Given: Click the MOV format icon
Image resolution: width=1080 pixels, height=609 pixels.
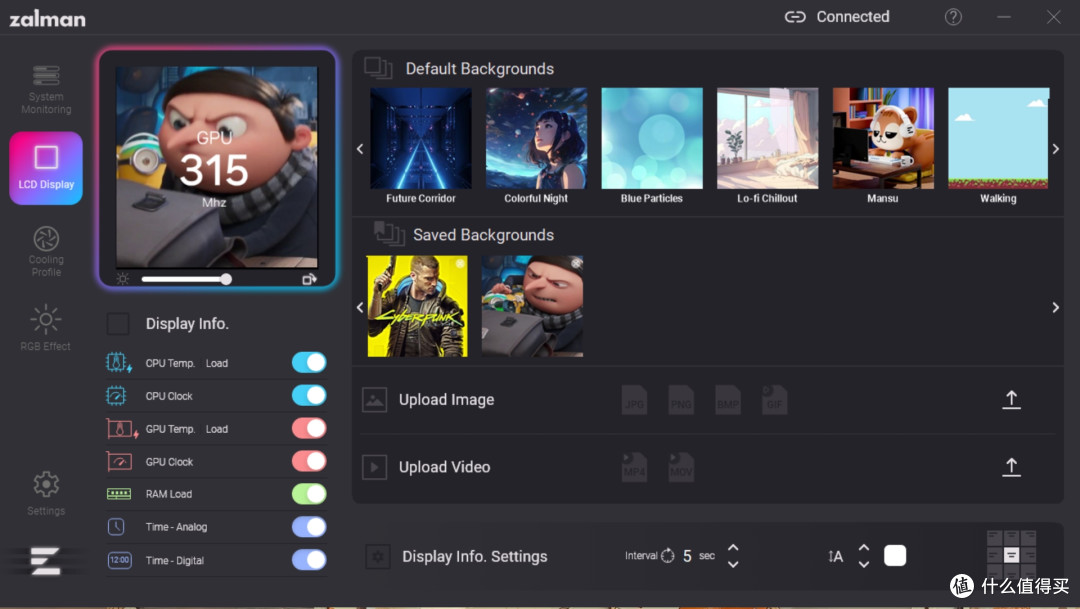Looking at the screenshot, I should (681, 467).
